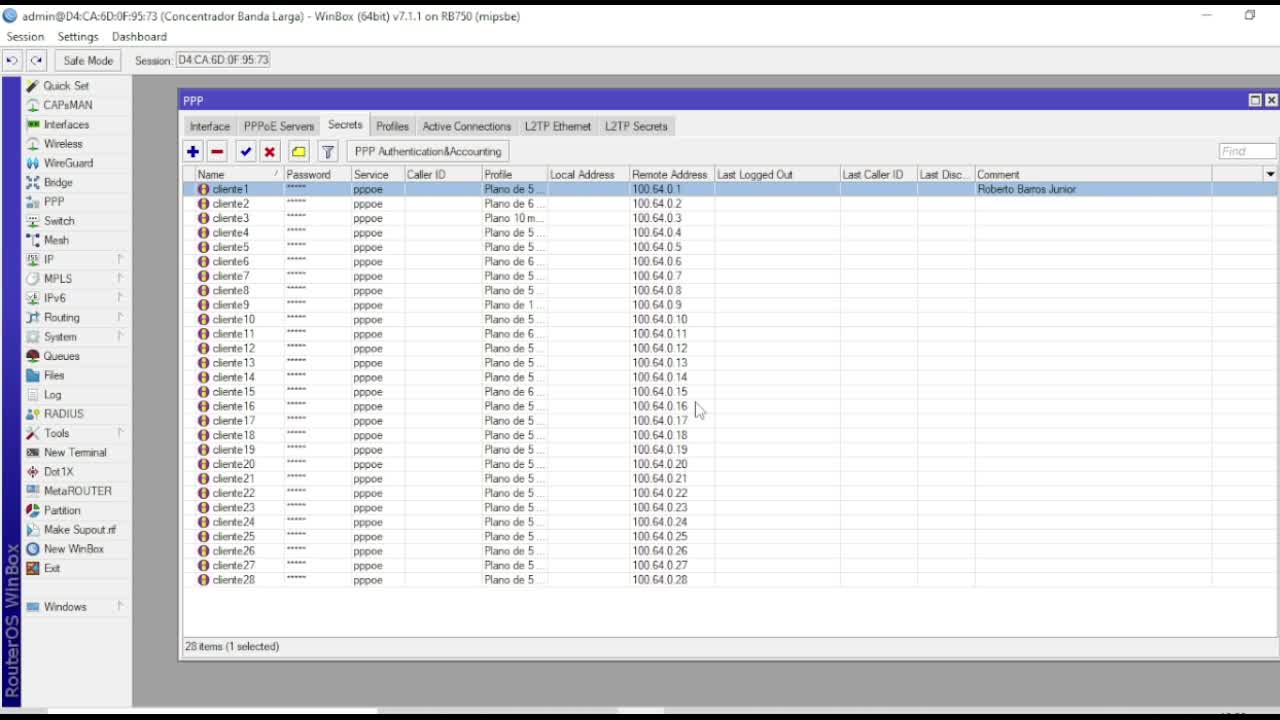The width and height of the screenshot is (1280, 720).
Task: Toggle the Safe Mode button
Action: (88, 60)
